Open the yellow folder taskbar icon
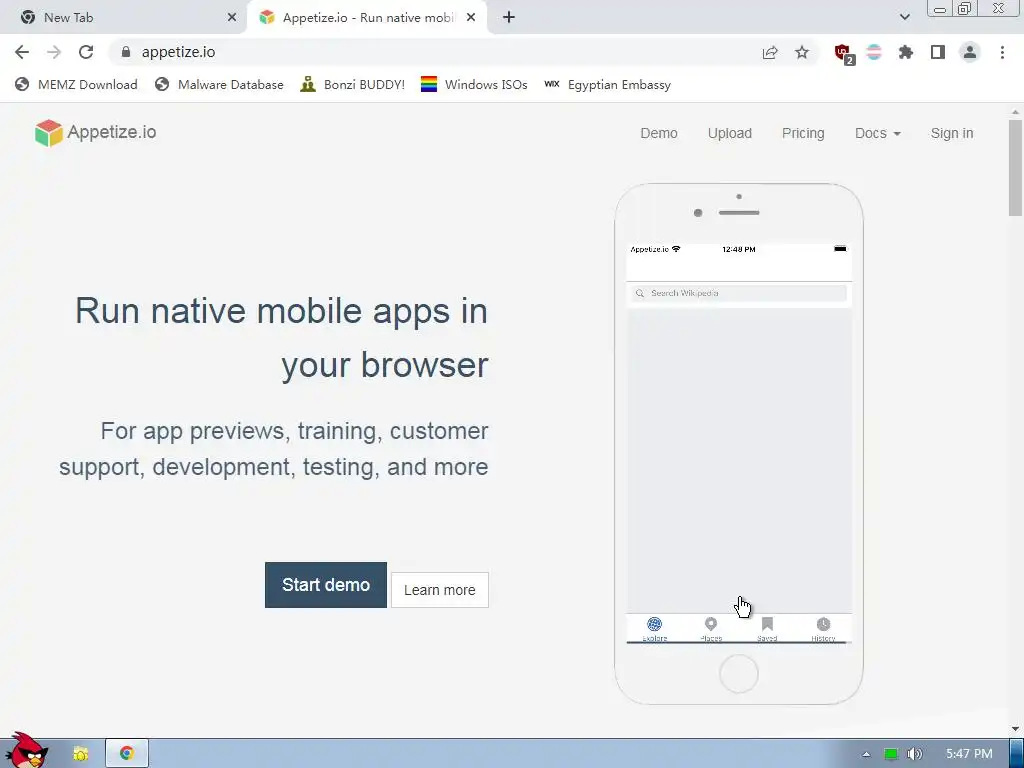Viewport: 1024px width, 768px height. pos(81,753)
